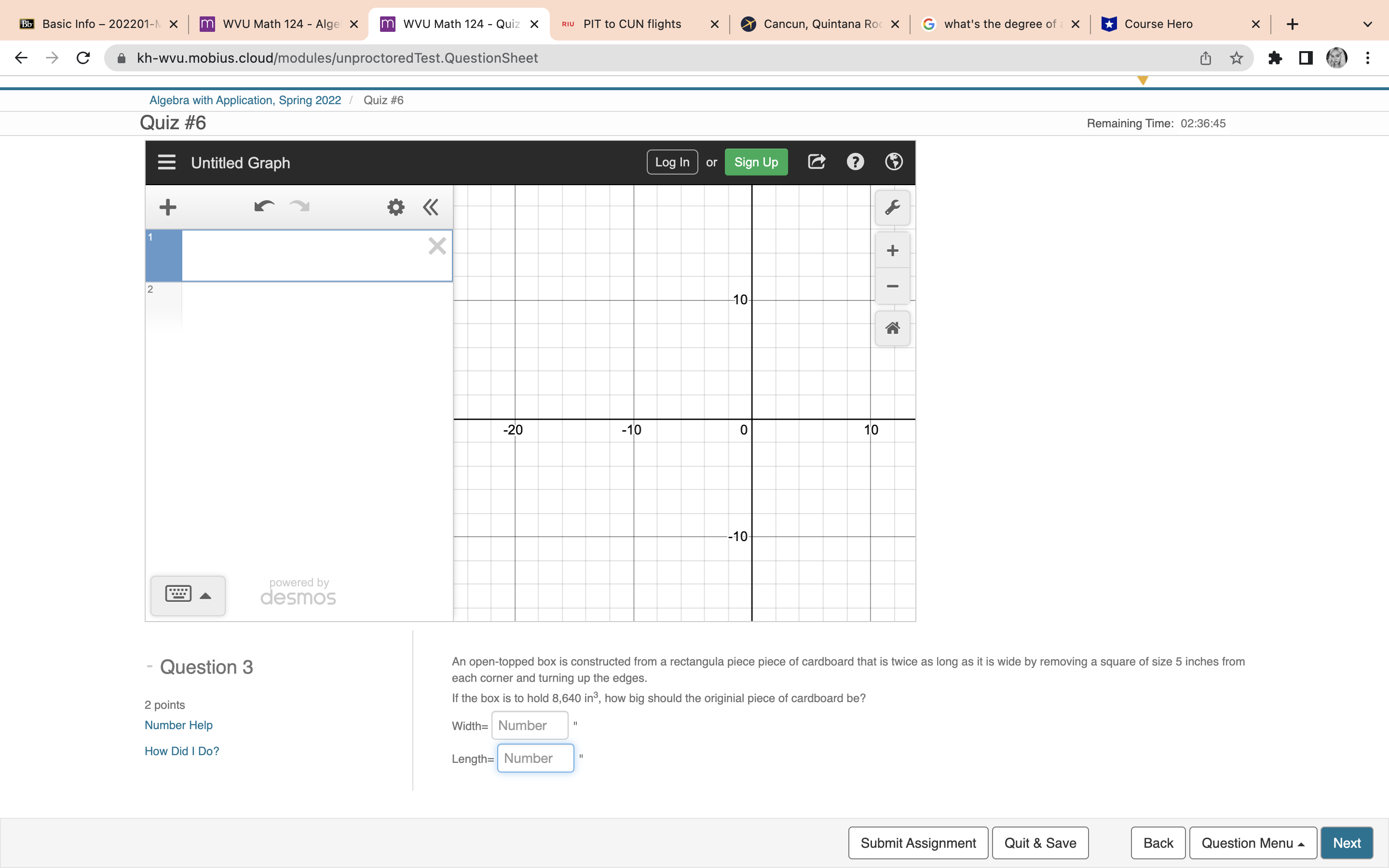Switch to the PIT to CUN flights tab

click(x=631, y=24)
